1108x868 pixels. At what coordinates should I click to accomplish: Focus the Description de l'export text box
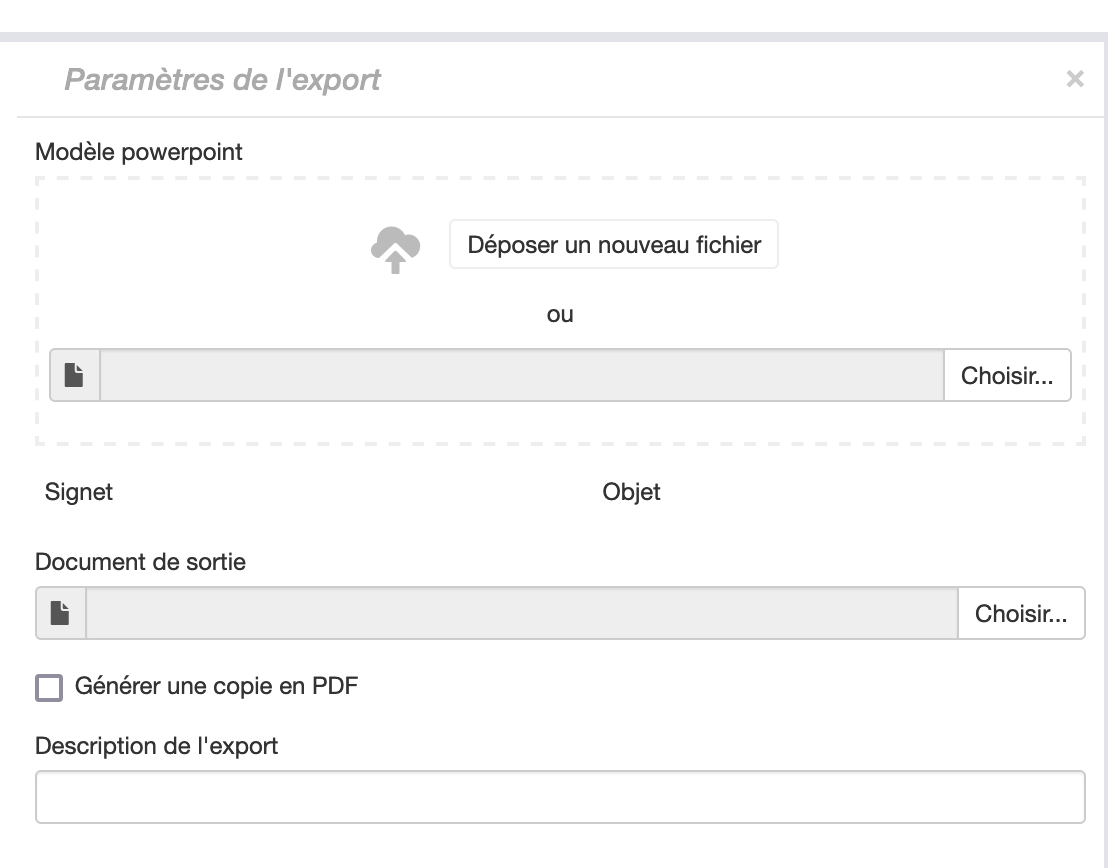[x=560, y=797]
